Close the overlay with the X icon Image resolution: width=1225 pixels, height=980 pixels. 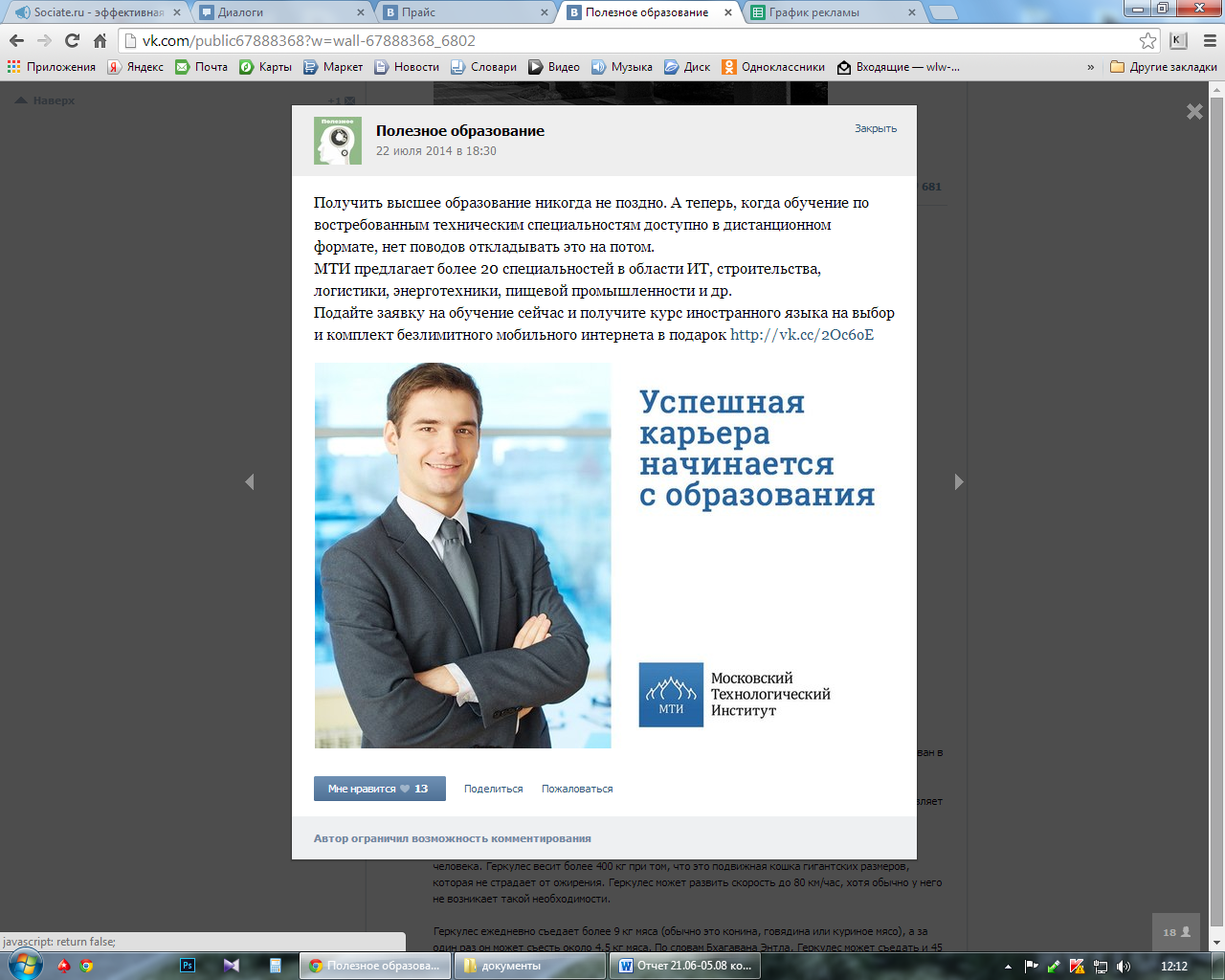pos(1194,111)
